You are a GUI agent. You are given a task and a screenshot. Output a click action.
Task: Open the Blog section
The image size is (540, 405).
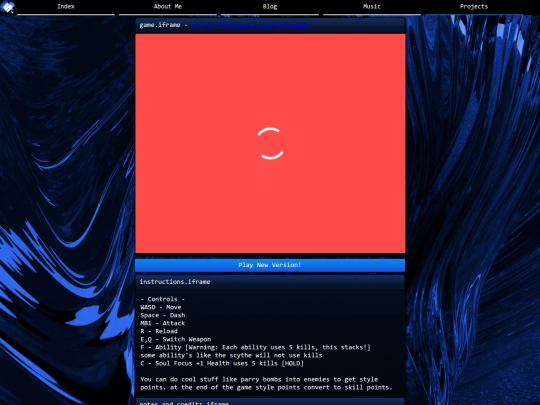[x=270, y=7]
